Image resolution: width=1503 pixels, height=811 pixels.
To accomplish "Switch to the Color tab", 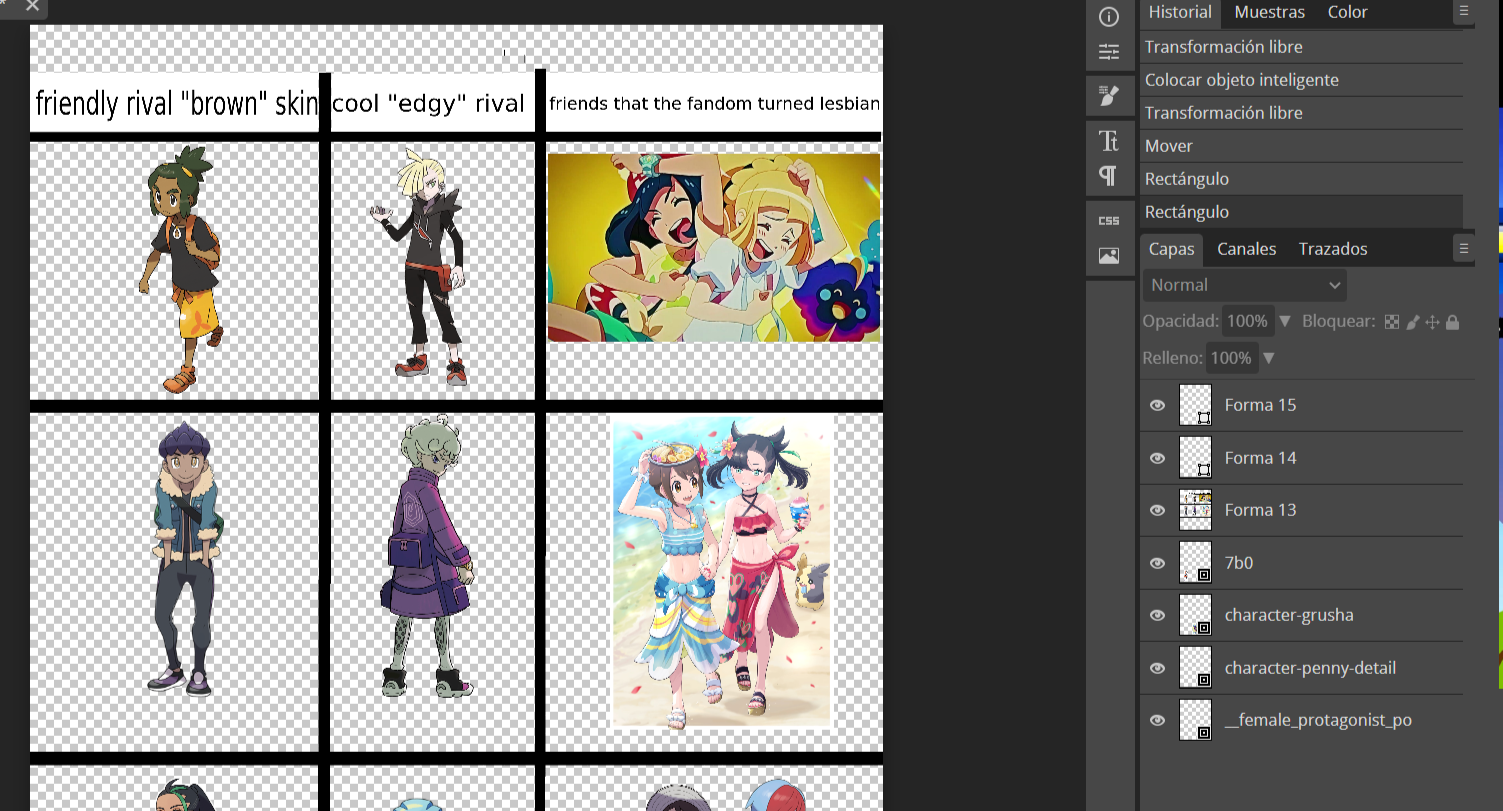I will point(1347,12).
